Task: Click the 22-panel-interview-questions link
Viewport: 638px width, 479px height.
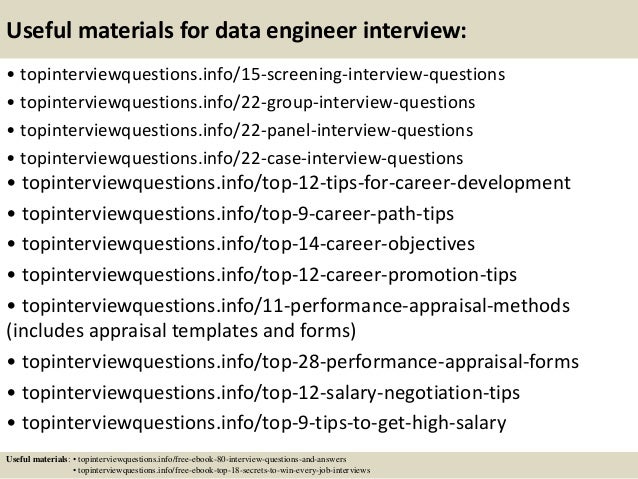Action: 244,130
